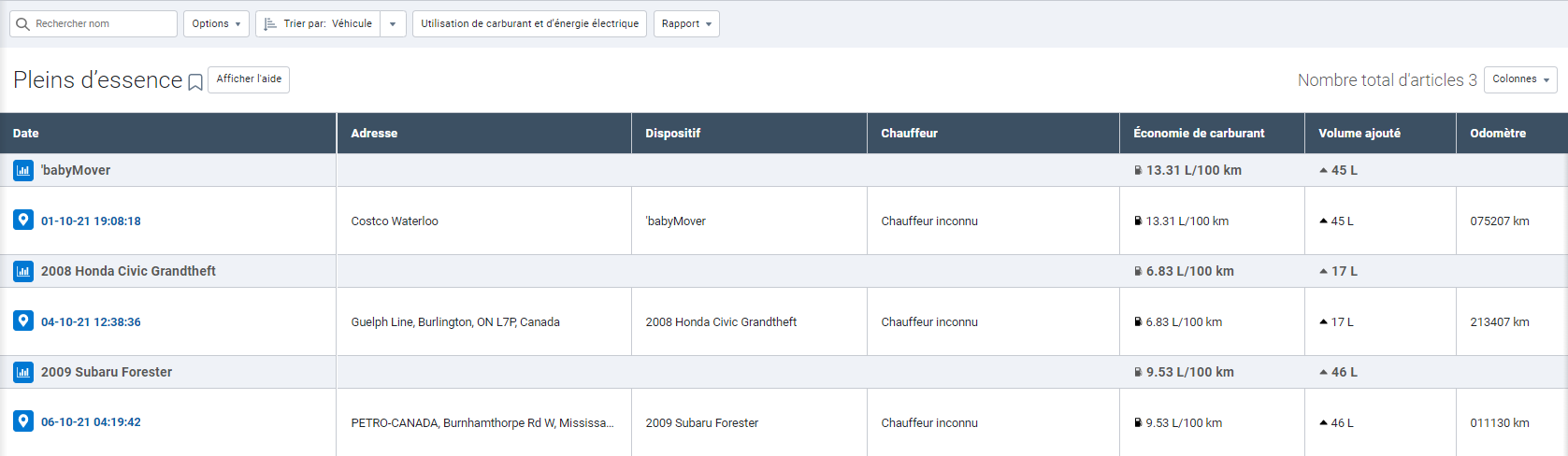Open the Rapport menu
The width and height of the screenshot is (1568, 456).
point(686,24)
